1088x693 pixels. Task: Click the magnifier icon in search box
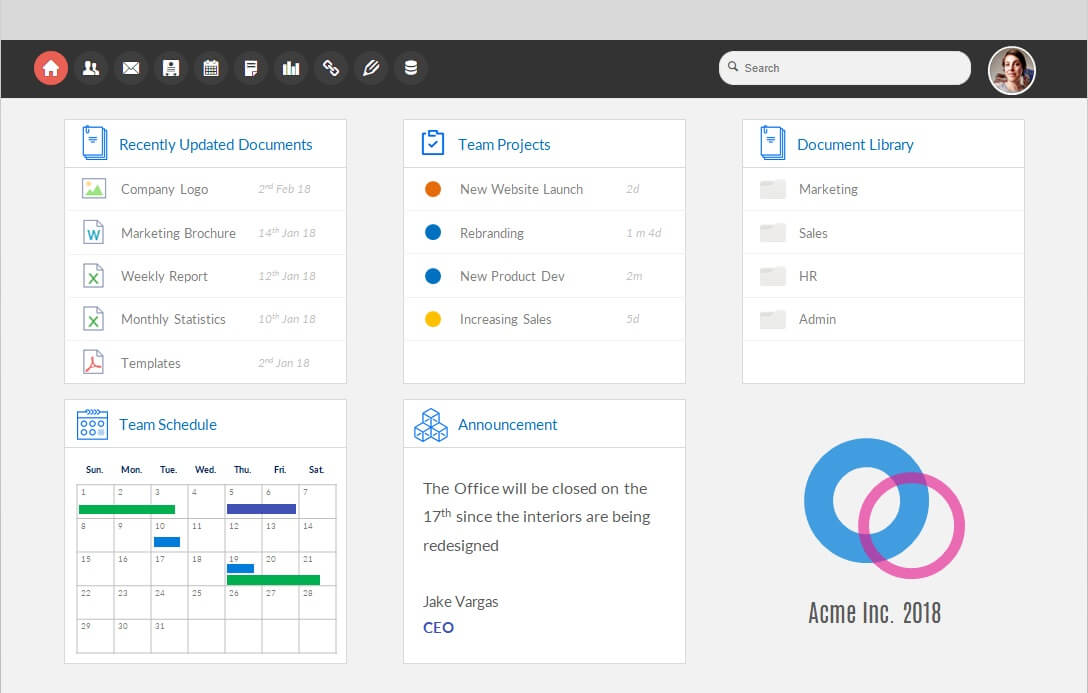coord(733,67)
